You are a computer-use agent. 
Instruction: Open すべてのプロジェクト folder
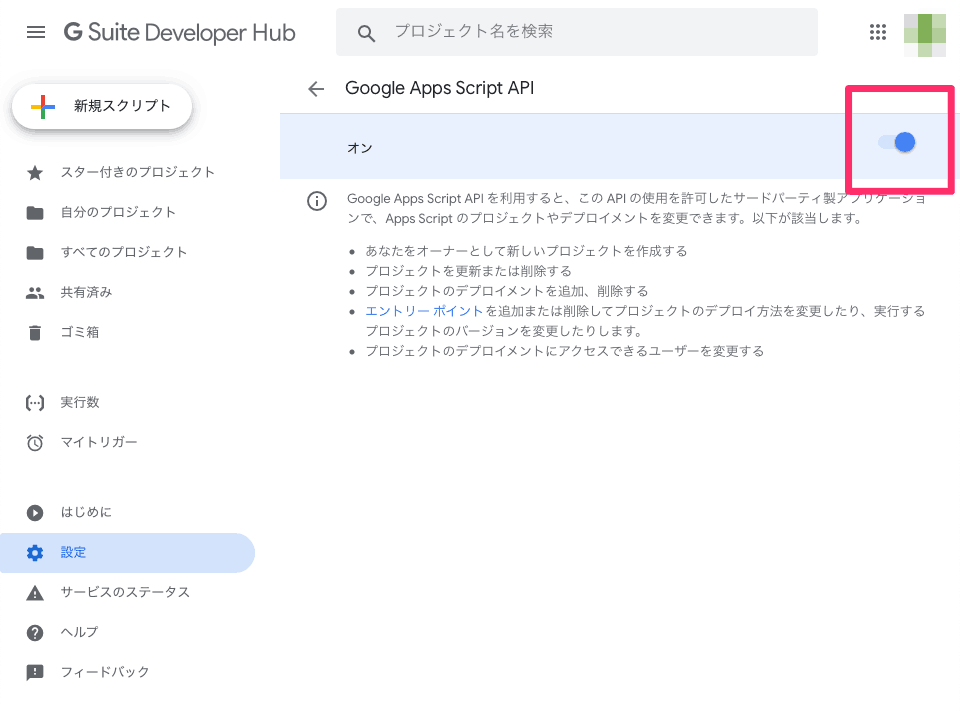(123, 252)
